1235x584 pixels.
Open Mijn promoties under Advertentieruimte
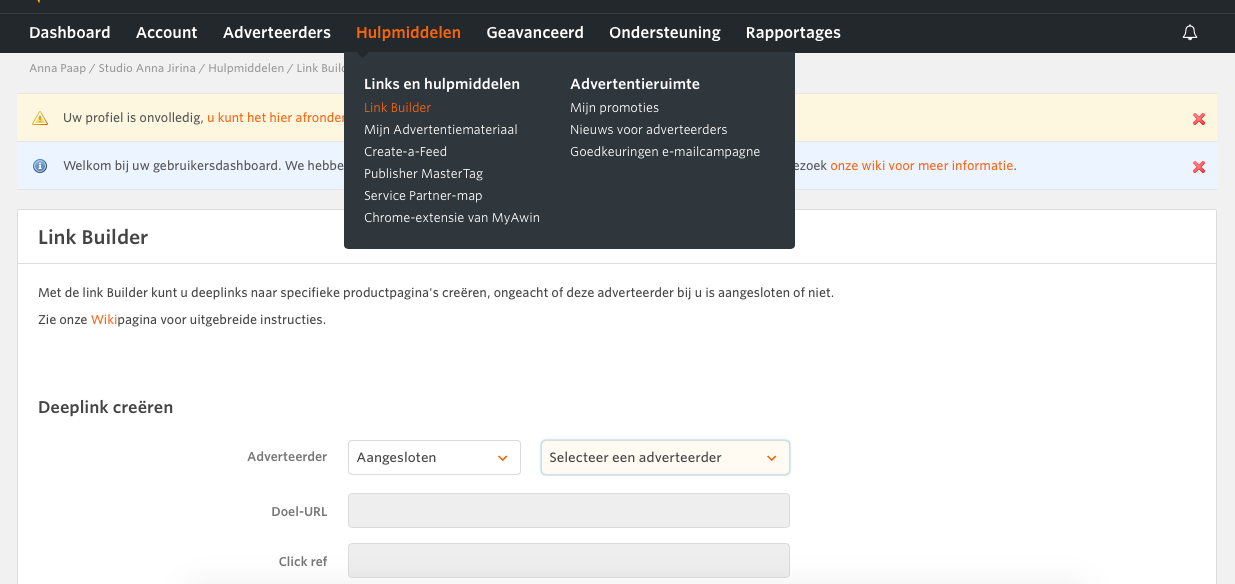(x=614, y=108)
